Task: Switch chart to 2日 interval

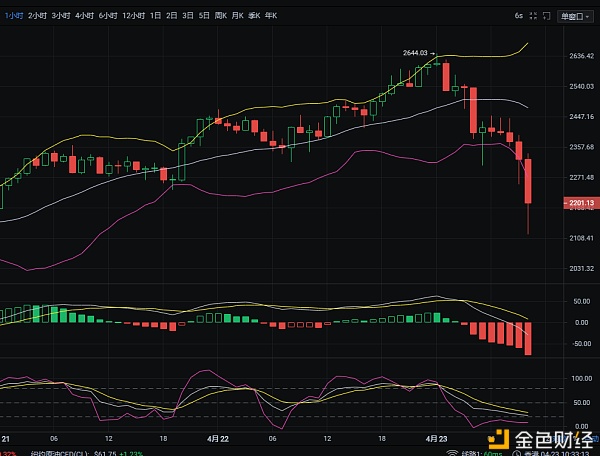Action: (x=171, y=16)
